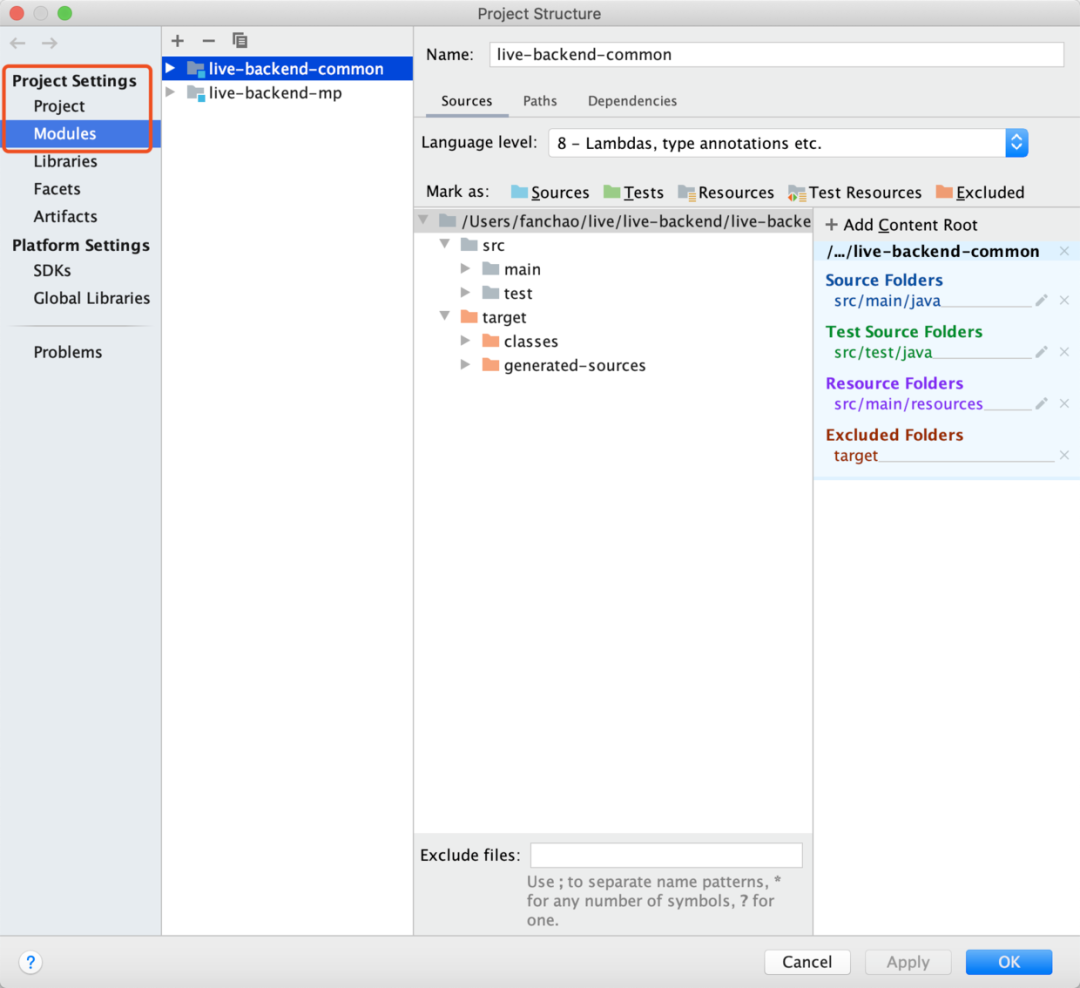1080x988 pixels.
Task: Click the add module plus icon
Action: (178, 41)
